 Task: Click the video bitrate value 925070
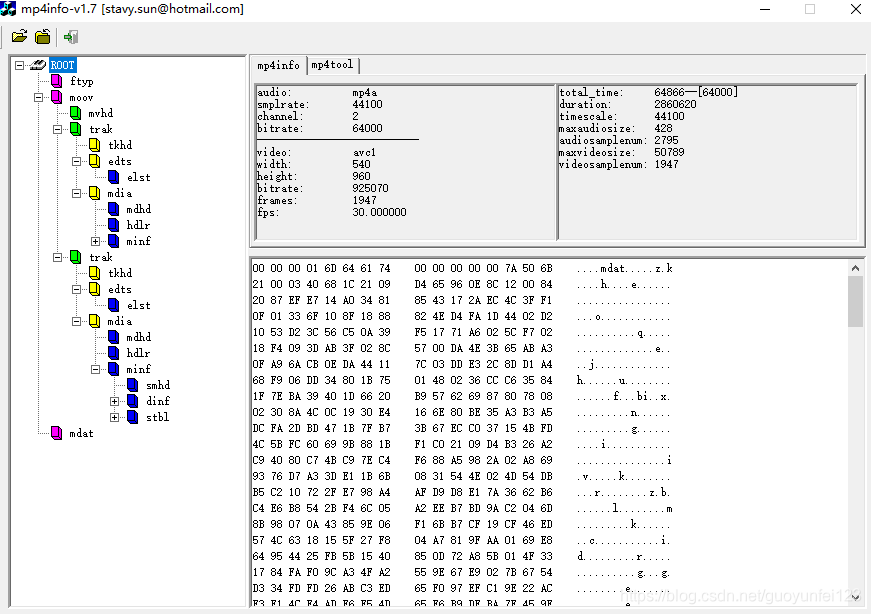pos(370,188)
